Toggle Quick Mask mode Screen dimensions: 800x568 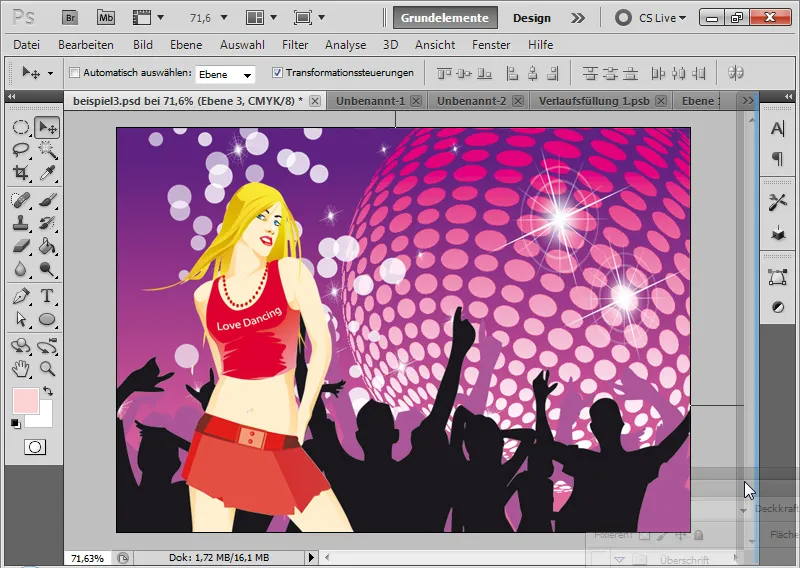(35, 448)
